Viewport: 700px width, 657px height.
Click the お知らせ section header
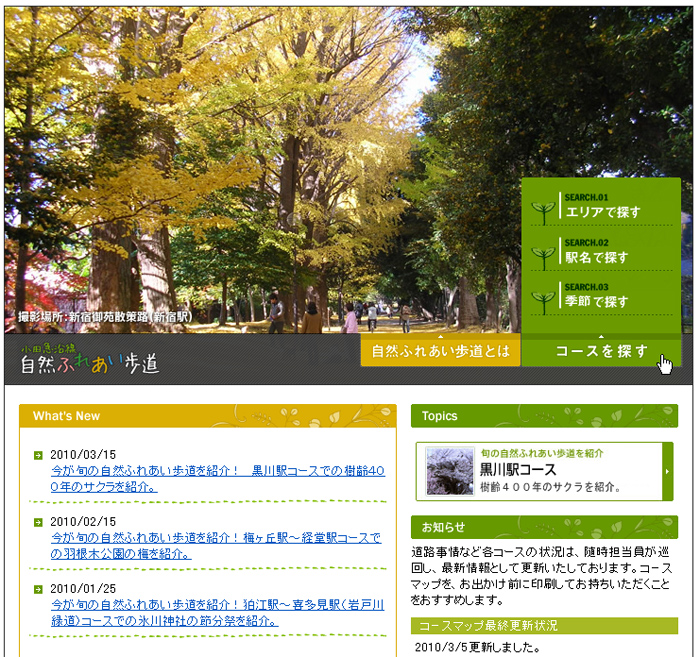pyautogui.click(x=544, y=527)
